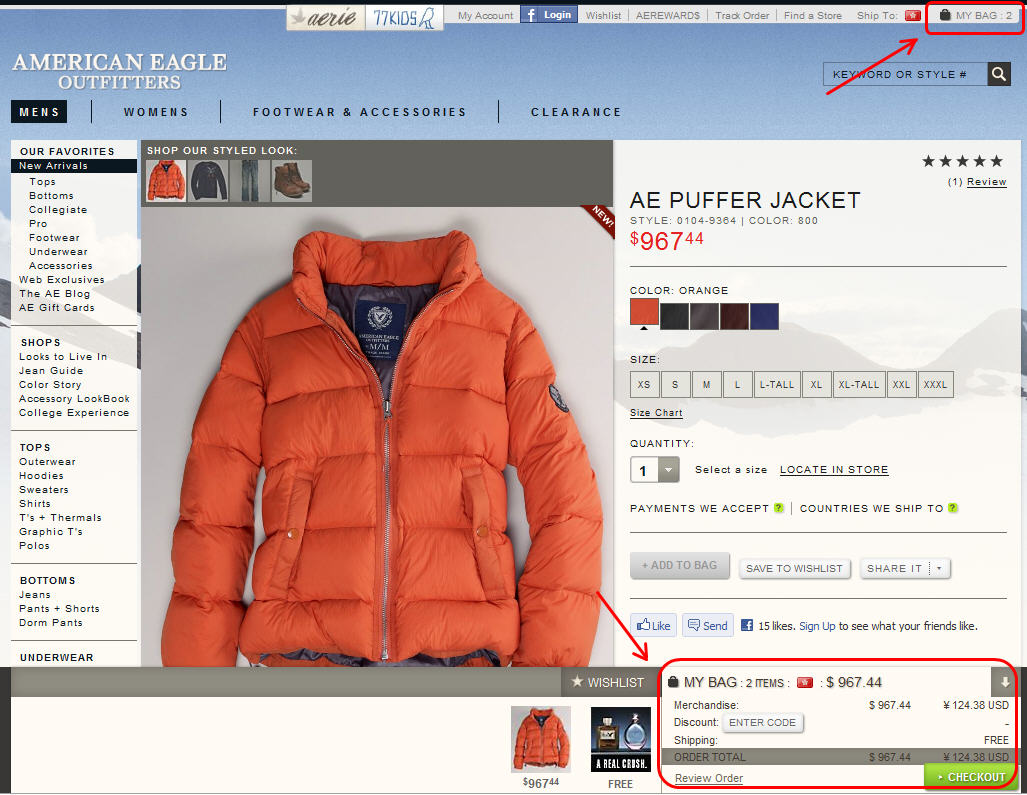Click the Facebook Login button

pyautogui.click(x=549, y=14)
